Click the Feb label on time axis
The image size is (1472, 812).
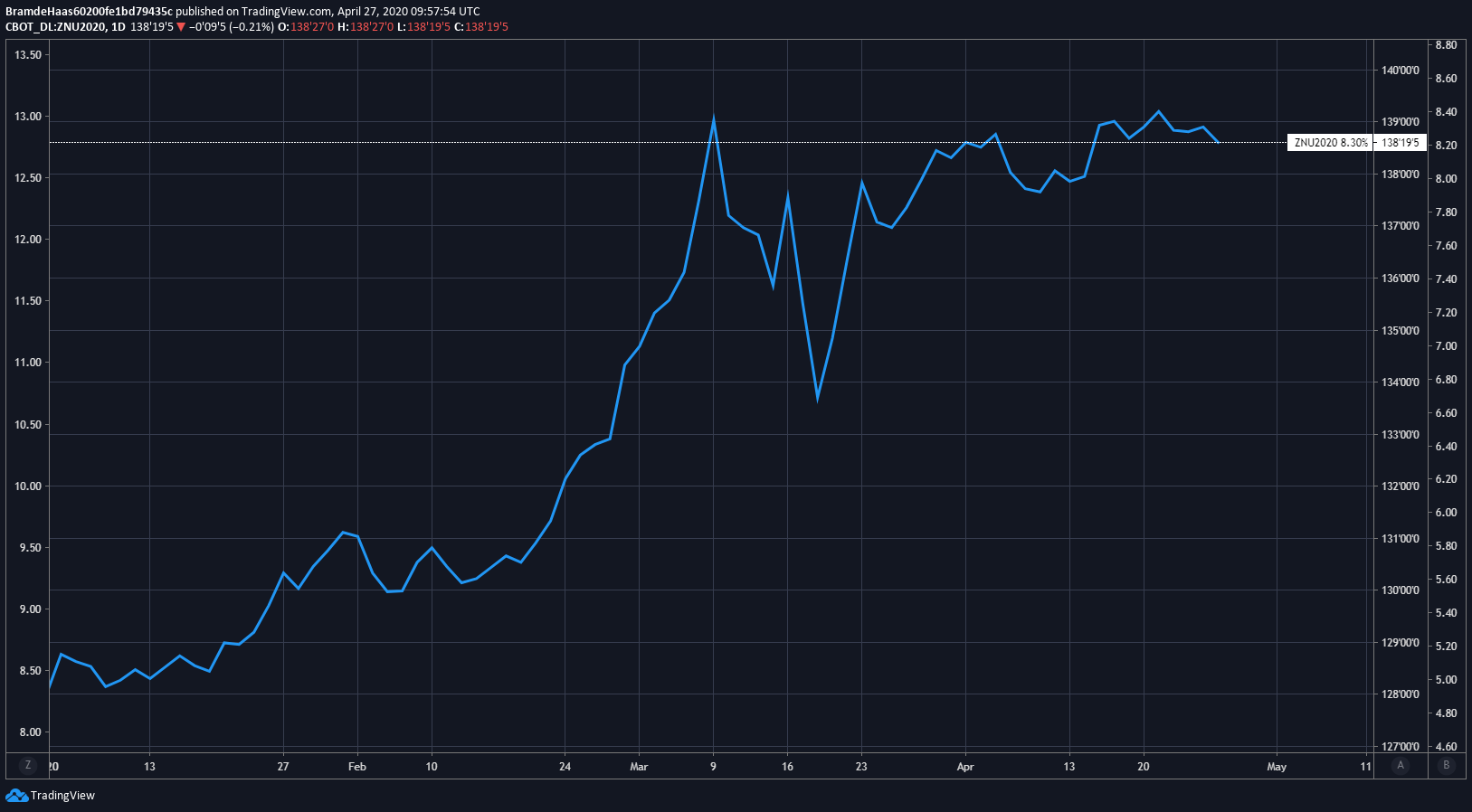point(357,767)
